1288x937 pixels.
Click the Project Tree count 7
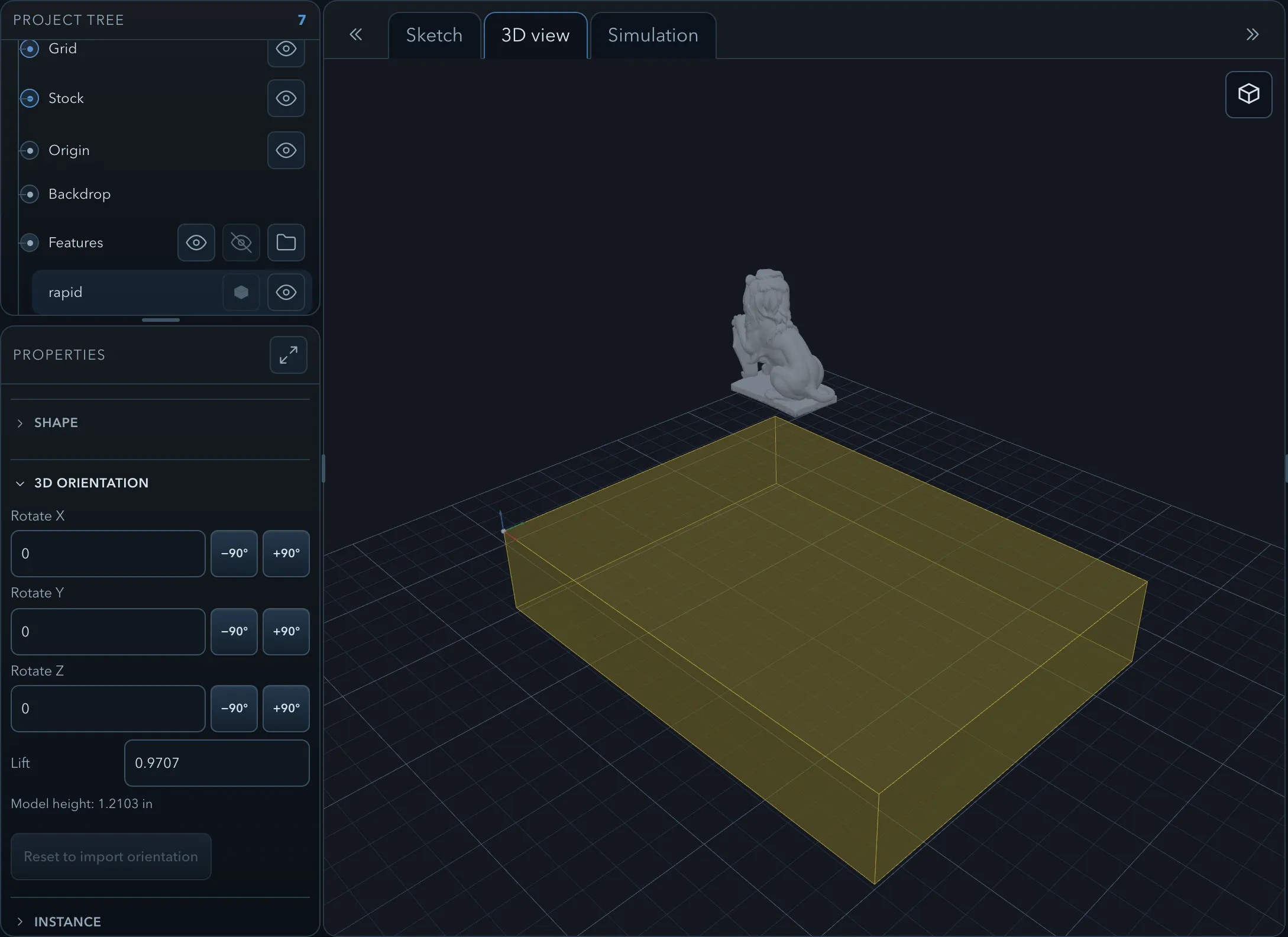(302, 20)
